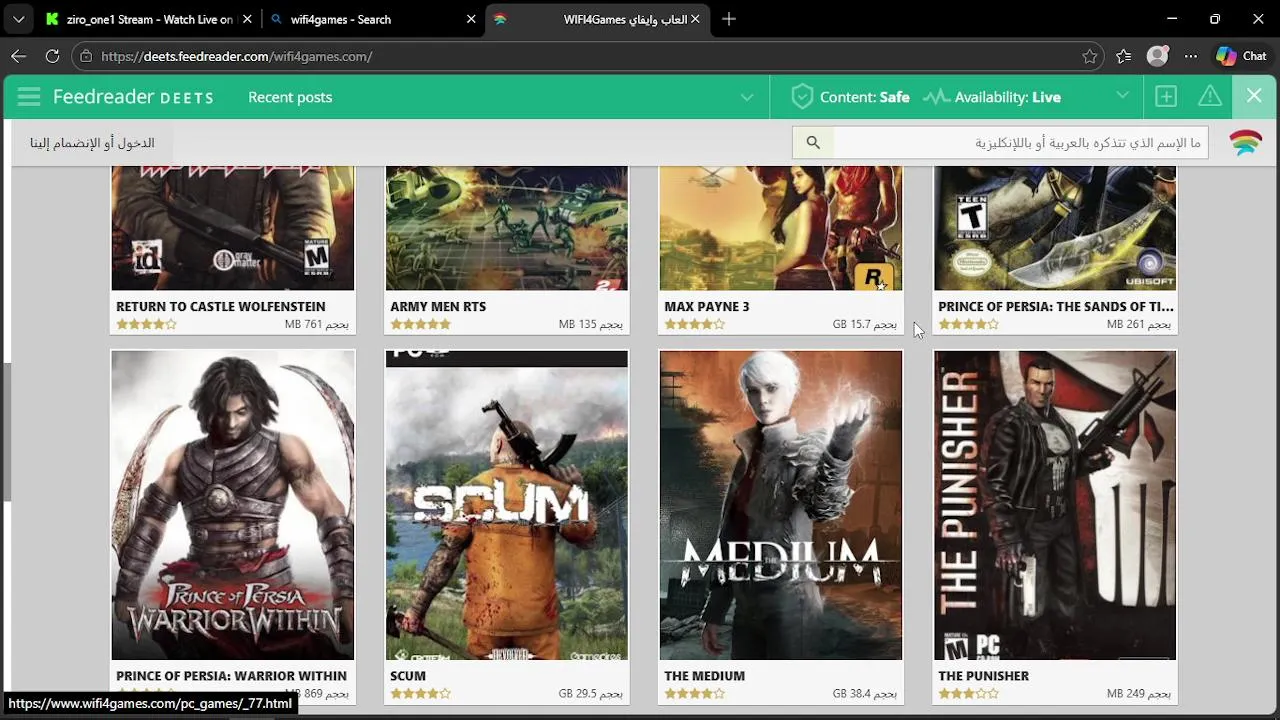Click the 261 MB size text
Image resolution: width=1280 pixels, height=720 pixels.
(x=1139, y=324)
